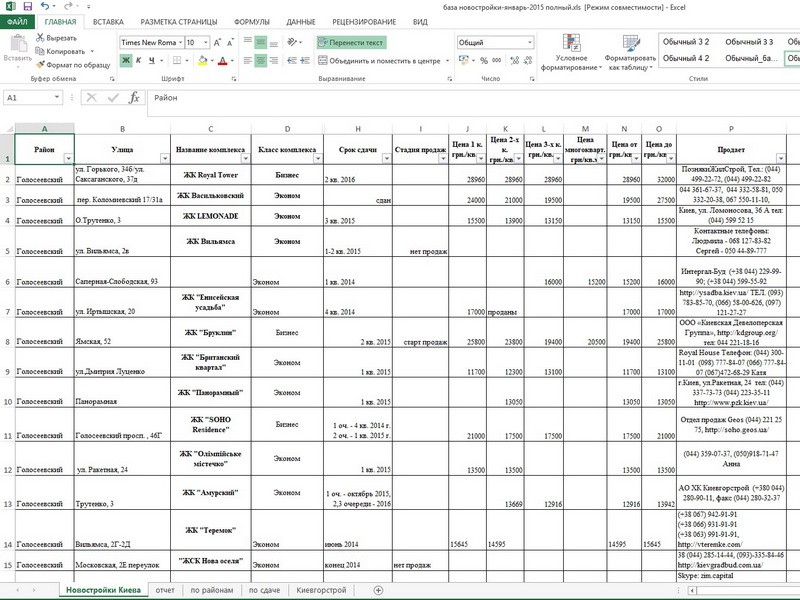
Task: Open the Excel application icon menu
Action: [x=10, y=7]
